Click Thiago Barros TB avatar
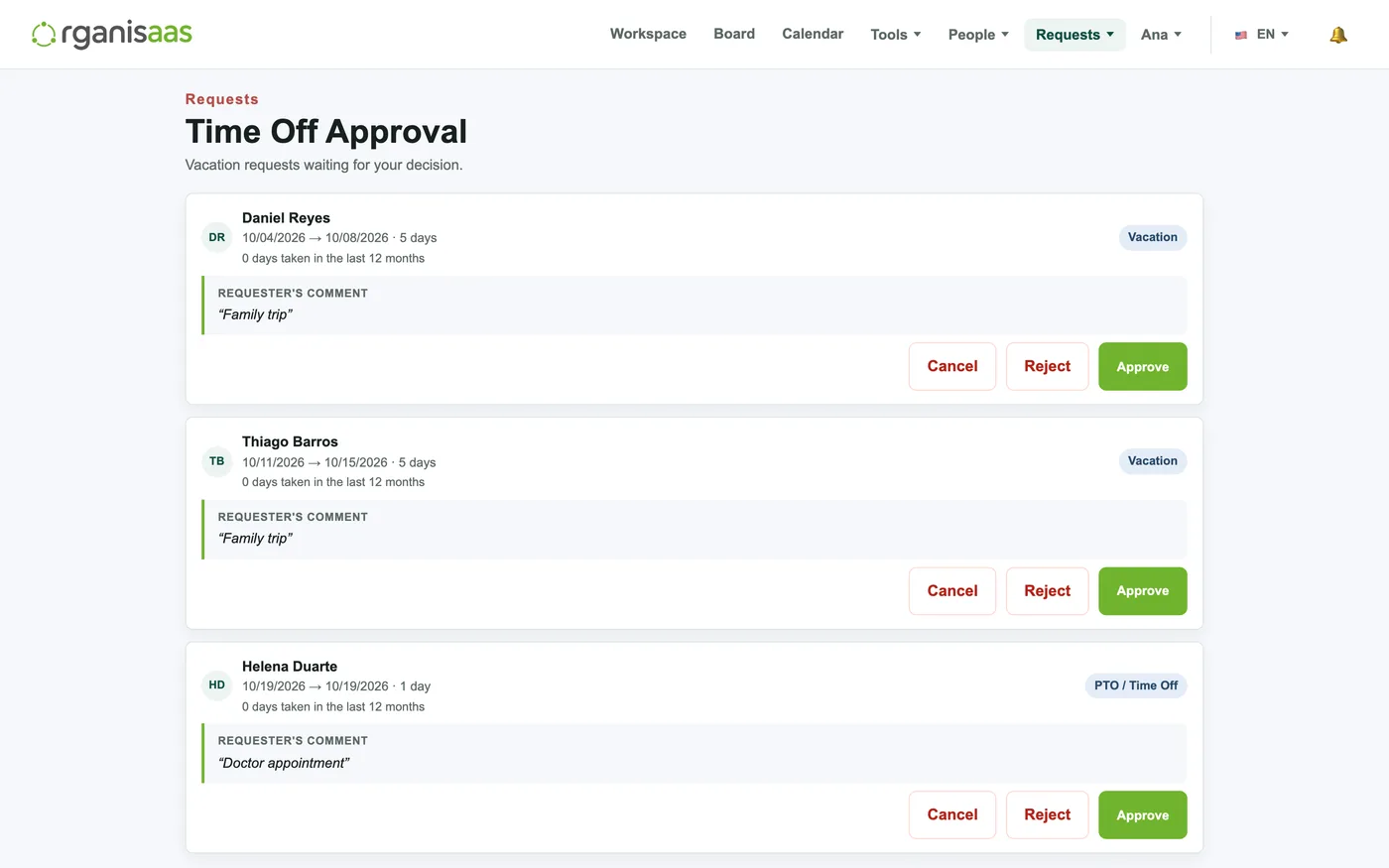This screenshot has width=1389, height=868. [217, 461]
